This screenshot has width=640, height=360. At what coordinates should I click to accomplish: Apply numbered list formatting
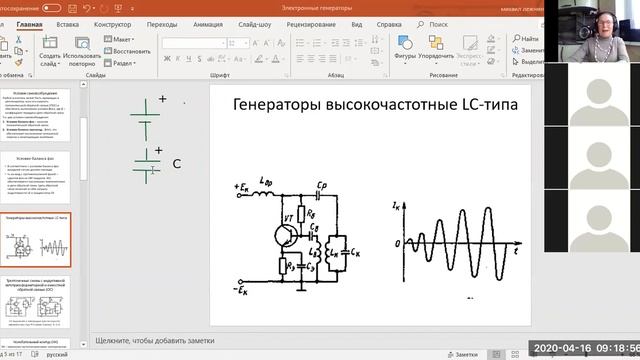(x=318, y=43)
